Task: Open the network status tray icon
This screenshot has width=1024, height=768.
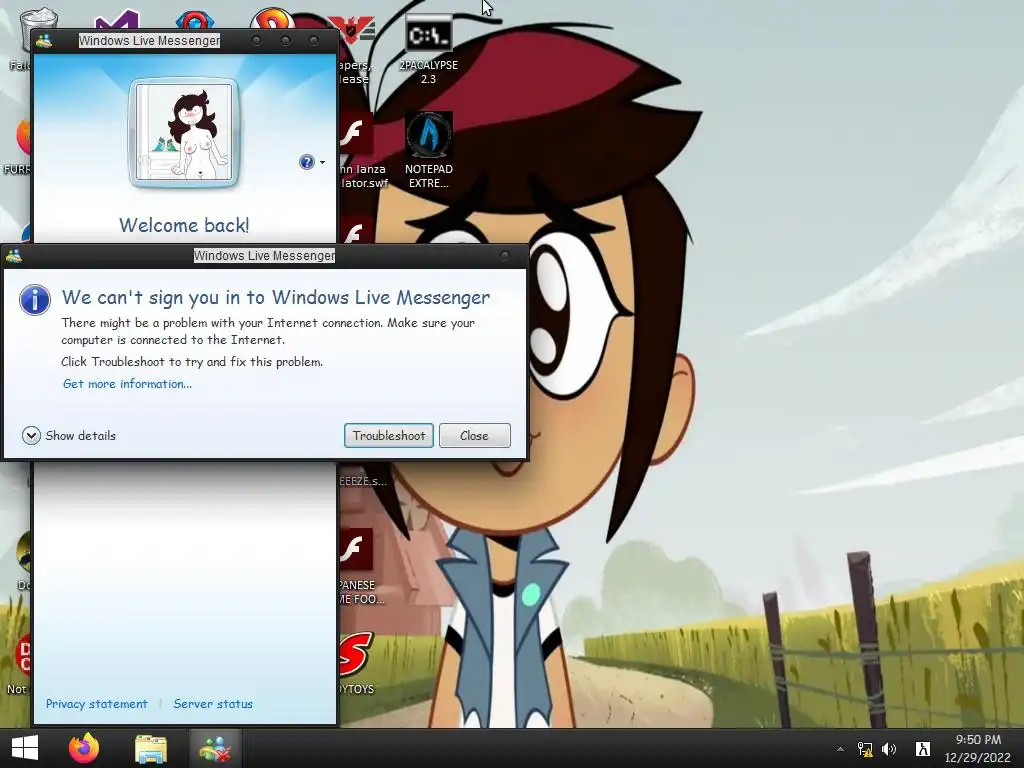Action: pos(865,749)
